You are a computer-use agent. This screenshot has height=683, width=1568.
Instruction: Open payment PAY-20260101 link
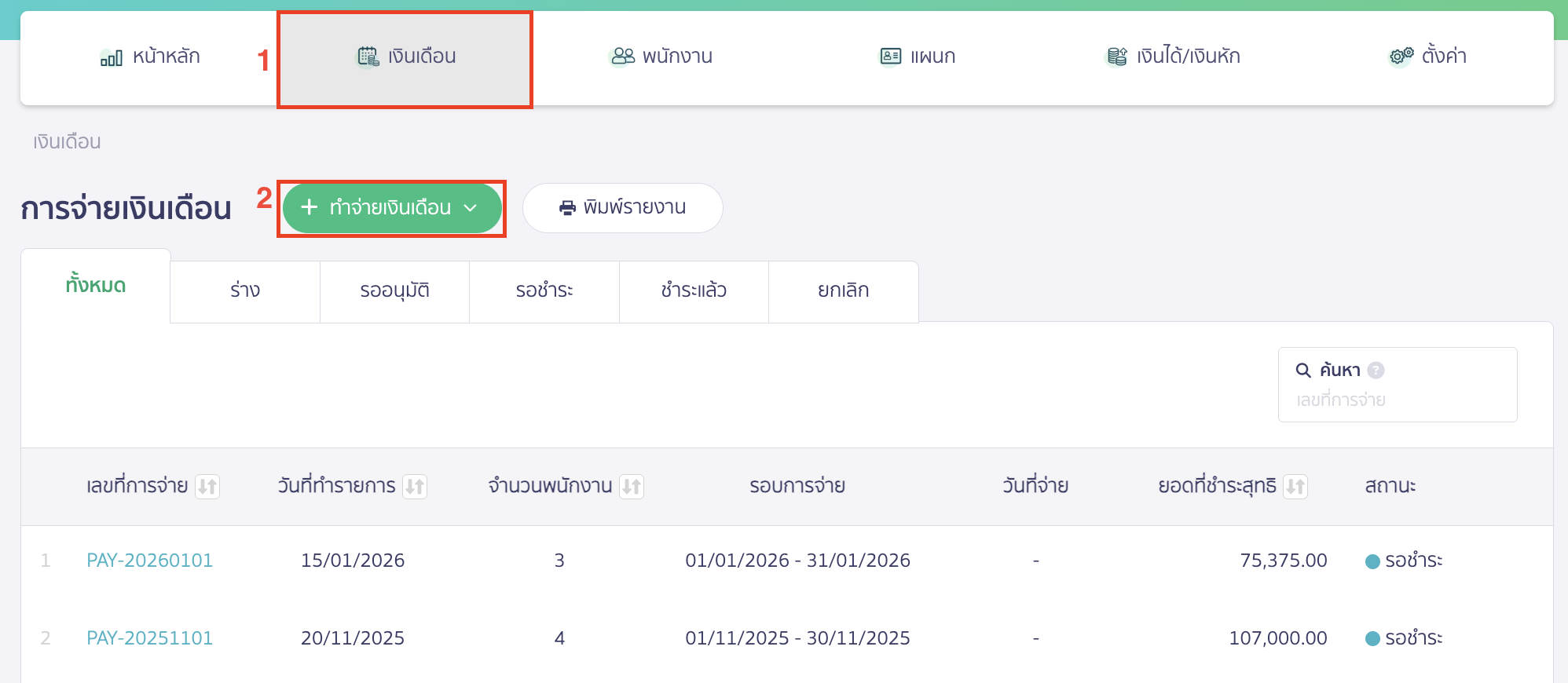[149, 561]
